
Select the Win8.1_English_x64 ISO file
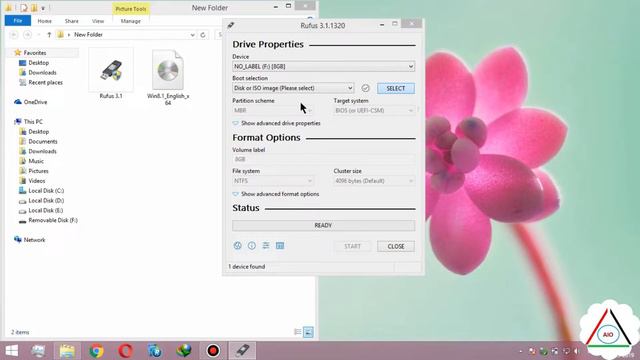pos(168,78)
